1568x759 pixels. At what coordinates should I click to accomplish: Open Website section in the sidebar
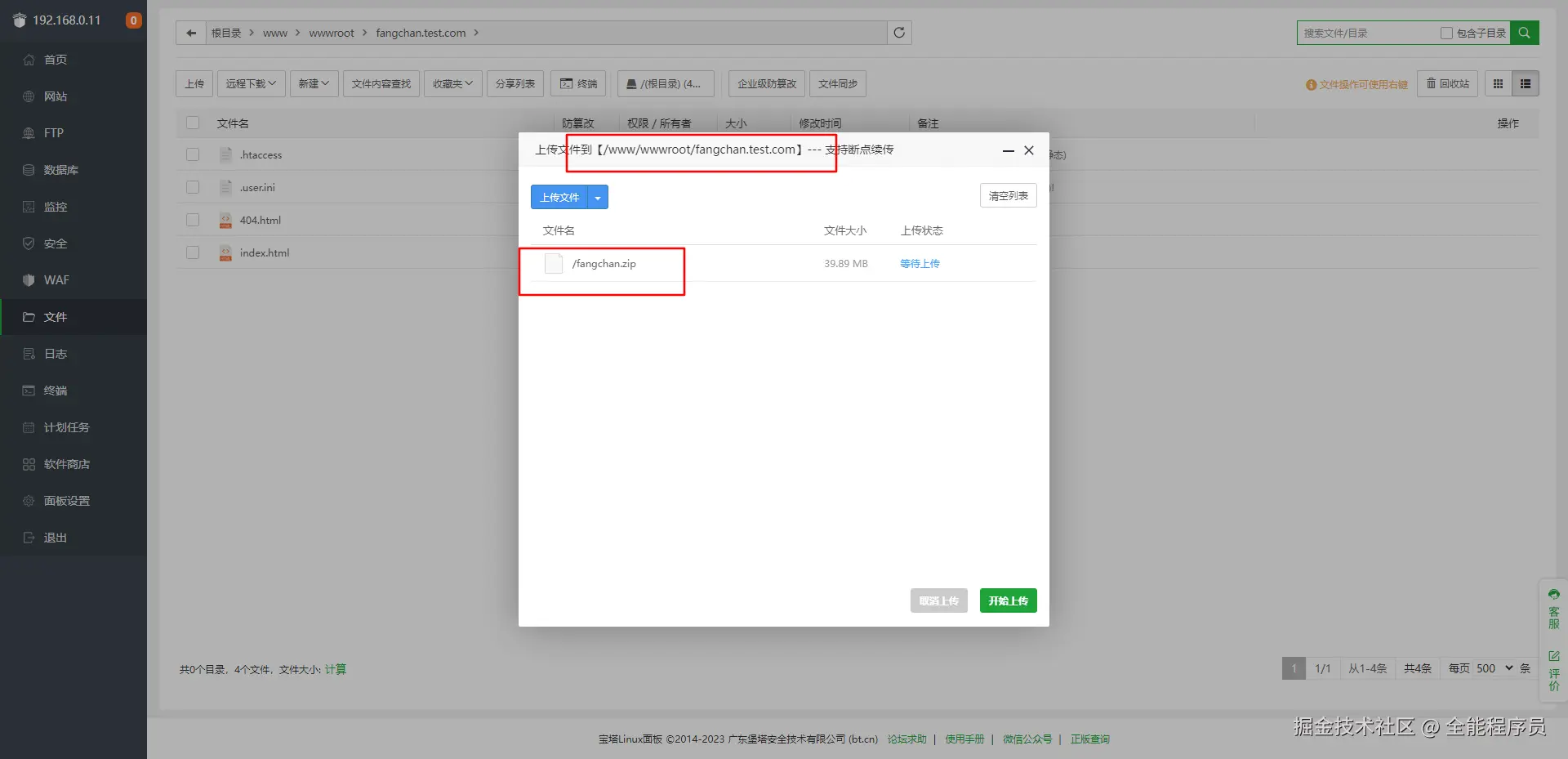[73, 96]
